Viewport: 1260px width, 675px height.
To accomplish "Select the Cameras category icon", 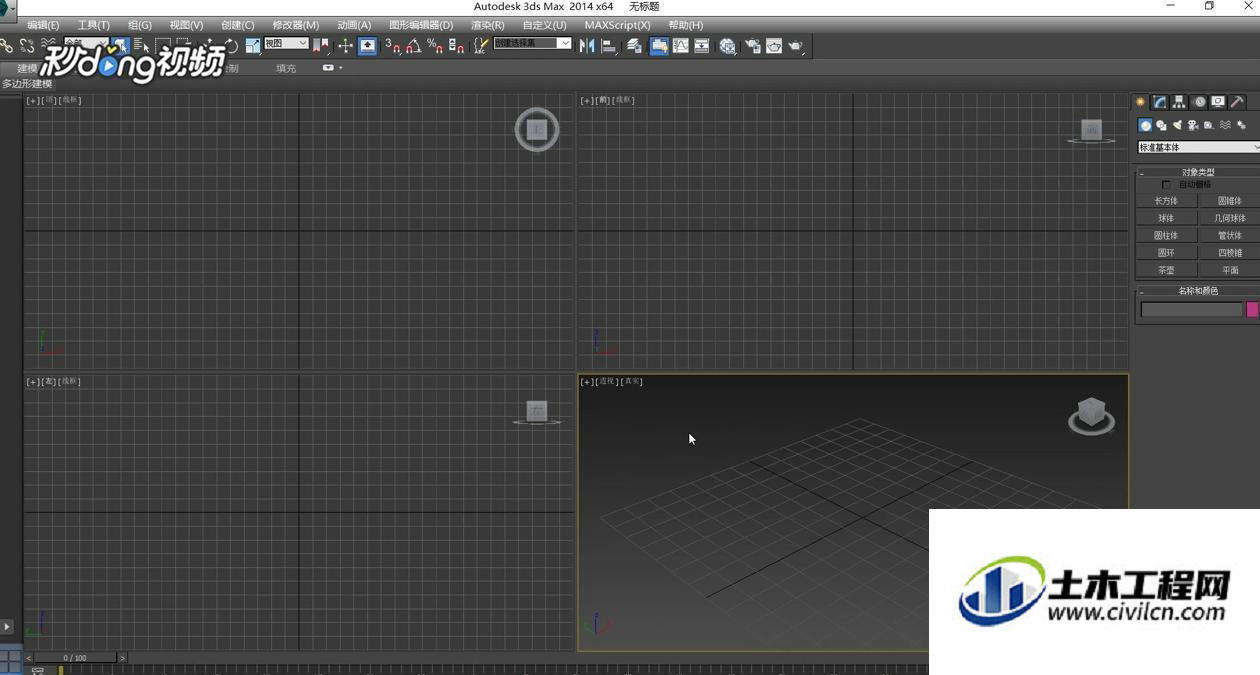I will click(1194, 126).
